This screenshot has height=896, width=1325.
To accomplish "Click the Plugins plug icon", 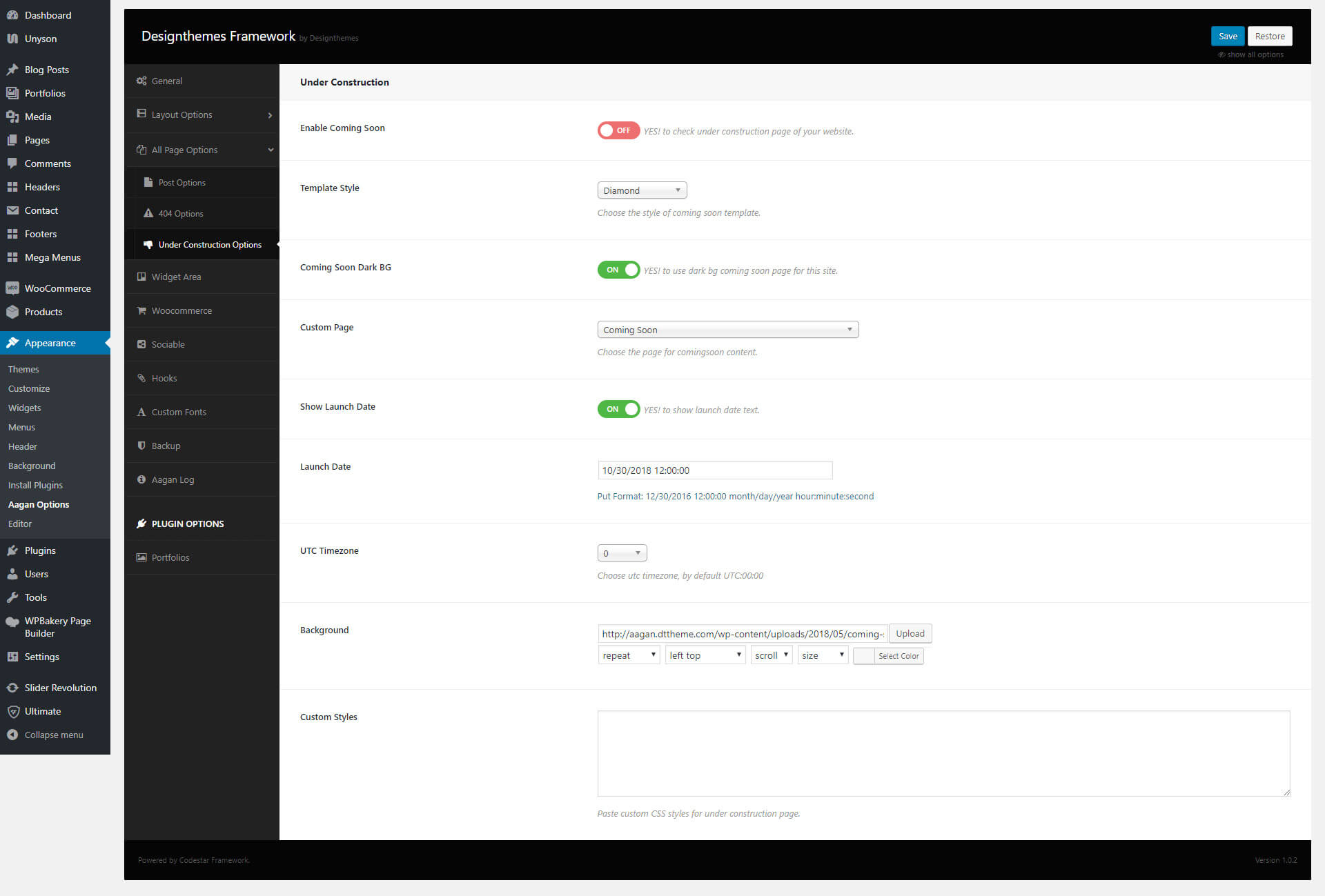I will click(12, 550).
